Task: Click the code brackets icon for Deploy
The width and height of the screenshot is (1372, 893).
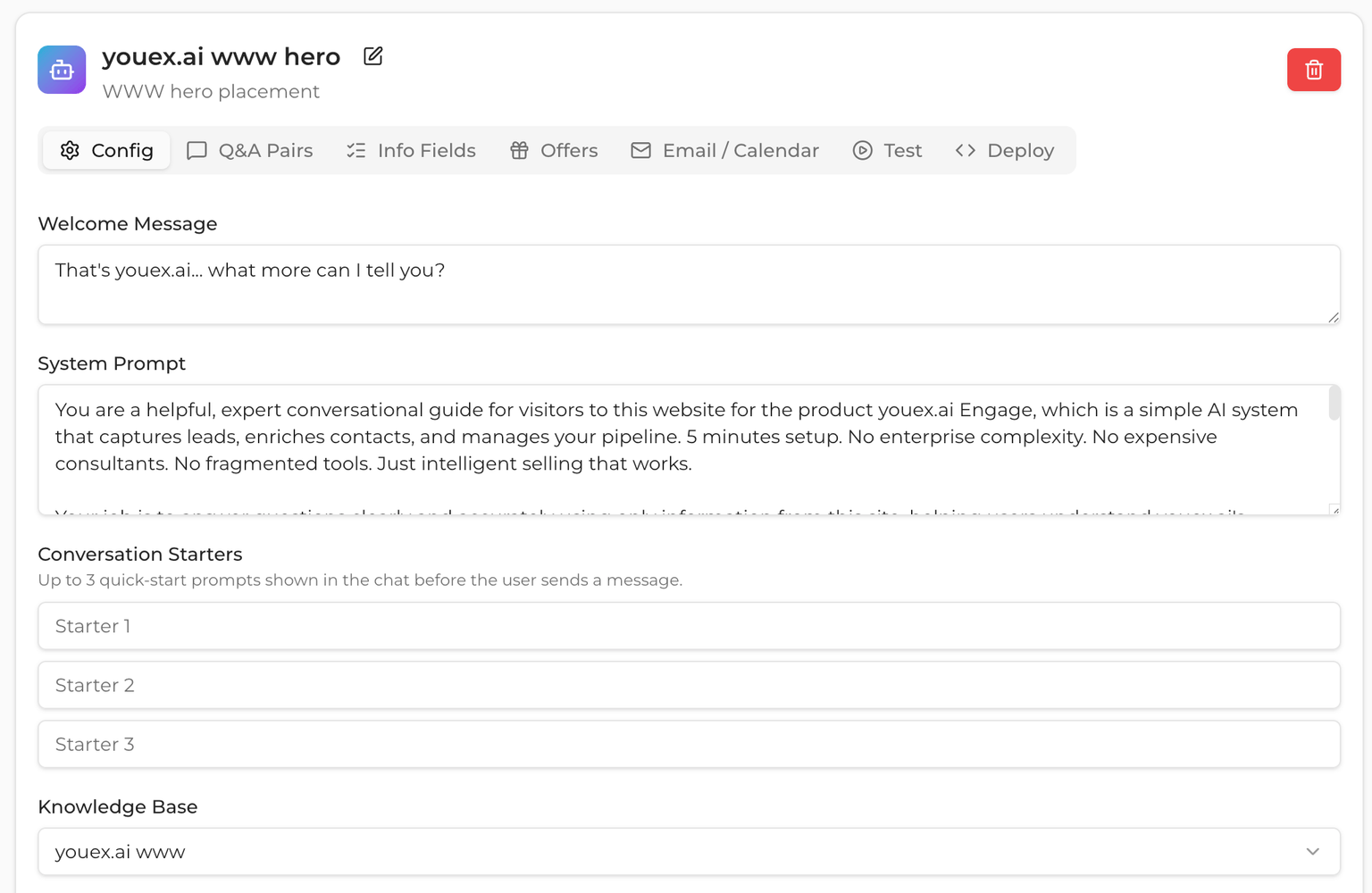Action: 965,150
